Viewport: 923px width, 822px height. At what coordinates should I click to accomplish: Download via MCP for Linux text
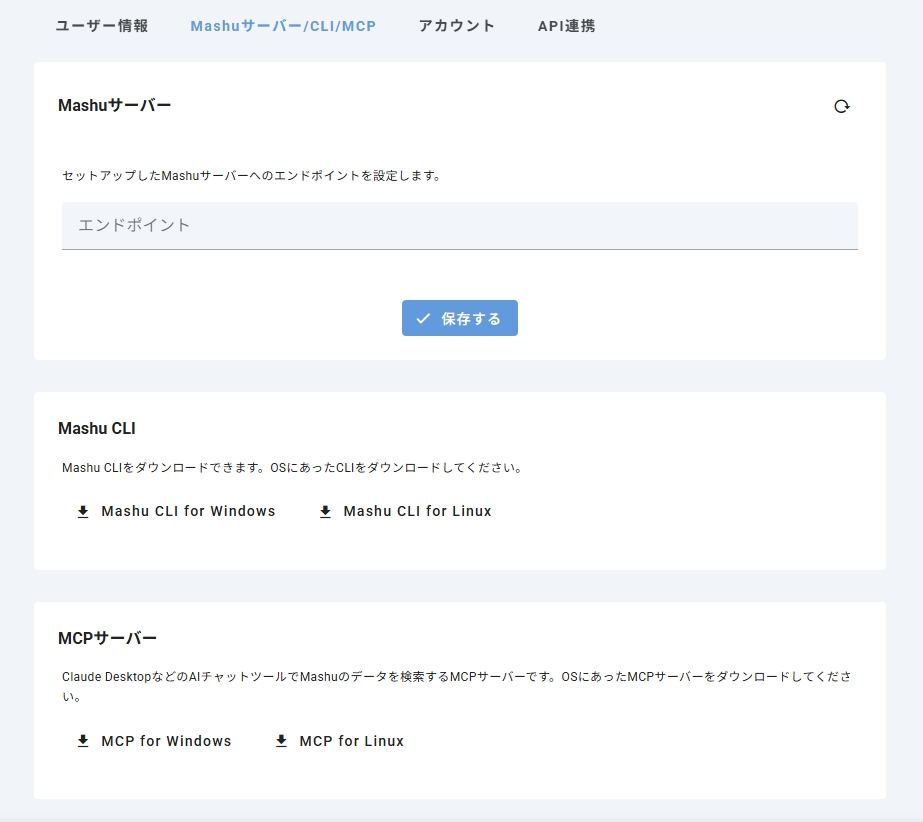click(x=351, y=741)
